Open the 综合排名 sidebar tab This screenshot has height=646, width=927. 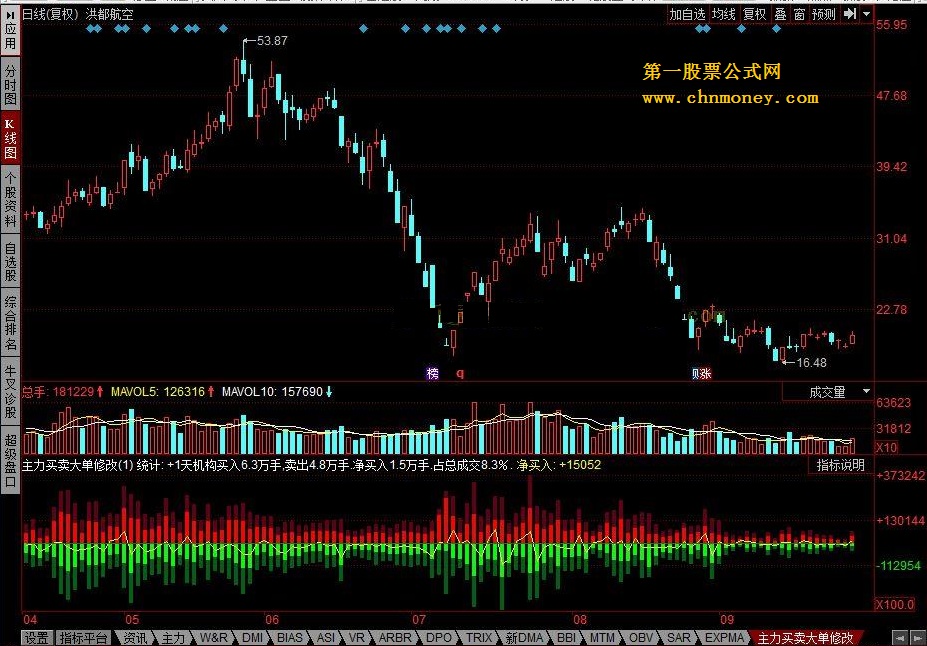point(10,322)
